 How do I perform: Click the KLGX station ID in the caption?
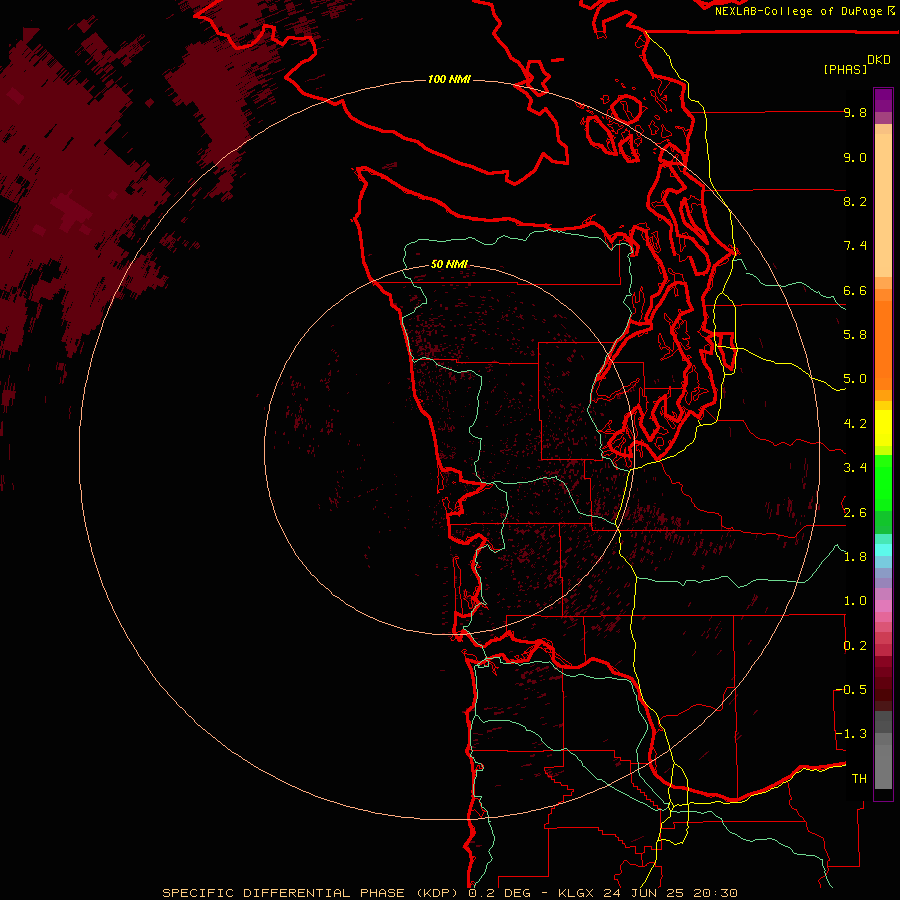[576, 893]
